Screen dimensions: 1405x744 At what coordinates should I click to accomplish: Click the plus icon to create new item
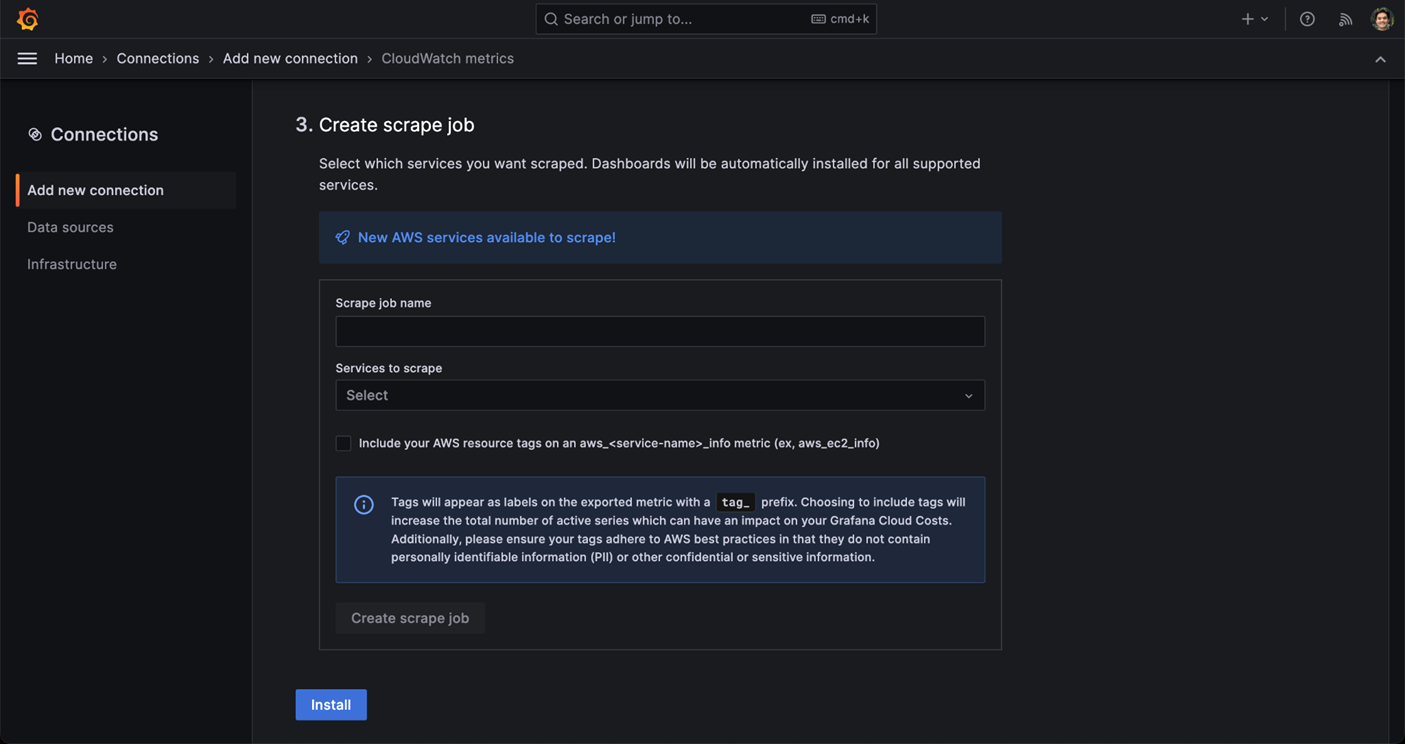coord(1246,18)
